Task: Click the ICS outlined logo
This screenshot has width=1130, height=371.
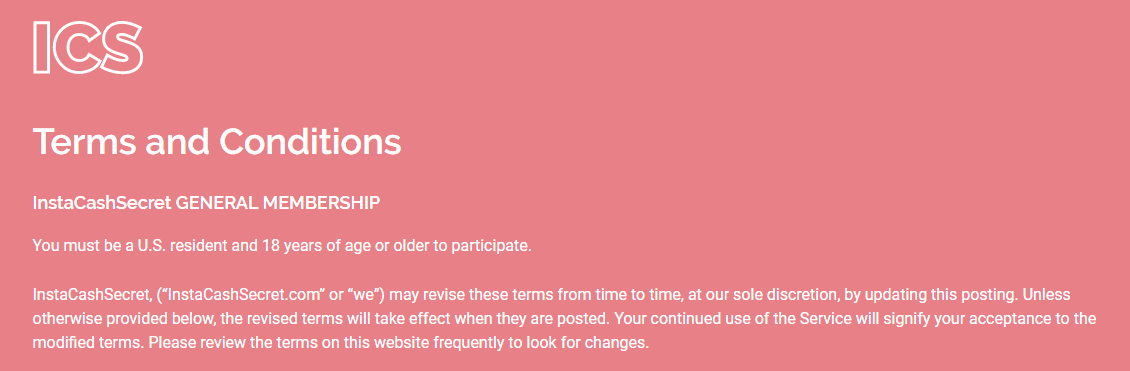Action: click(x=88, y=48)
